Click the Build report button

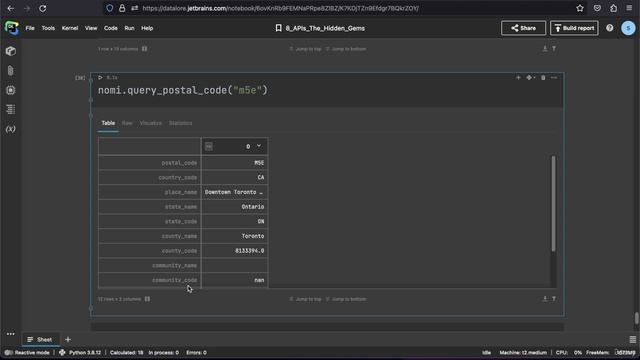[x=574, y=28]
